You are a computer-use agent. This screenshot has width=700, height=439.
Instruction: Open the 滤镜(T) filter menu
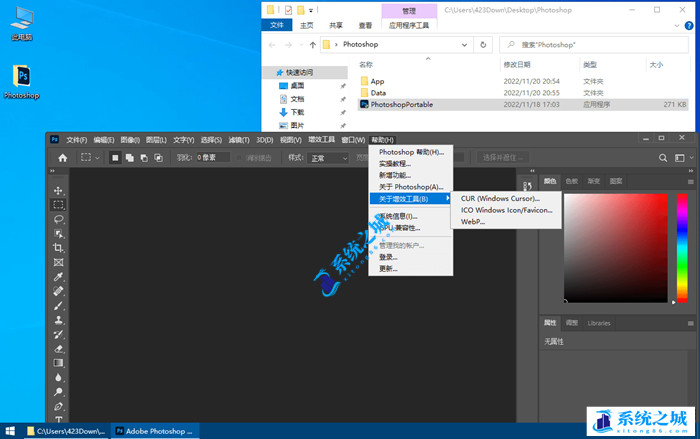239,140
